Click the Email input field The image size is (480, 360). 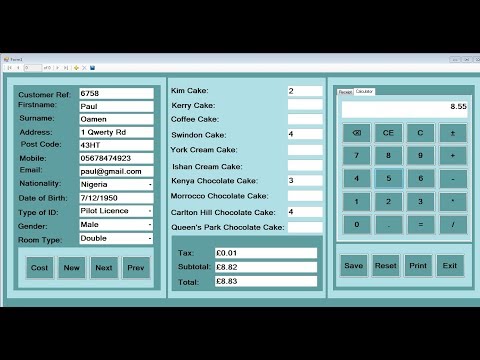tap(116, 171)
